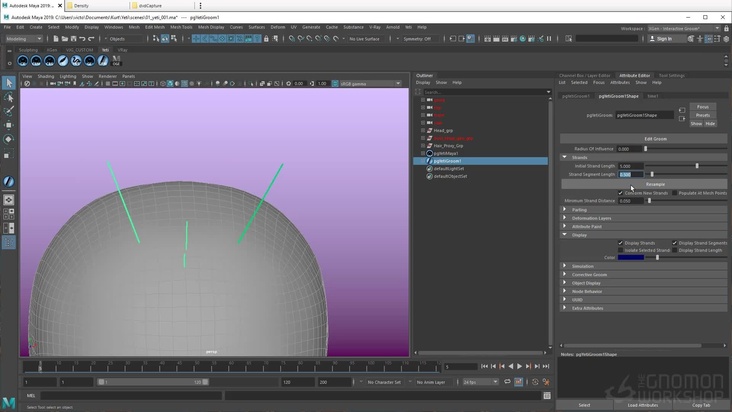Viewport: 732px width, 412px height.
Task: Activate the Paint selection tool
Action: pos(9,112)
